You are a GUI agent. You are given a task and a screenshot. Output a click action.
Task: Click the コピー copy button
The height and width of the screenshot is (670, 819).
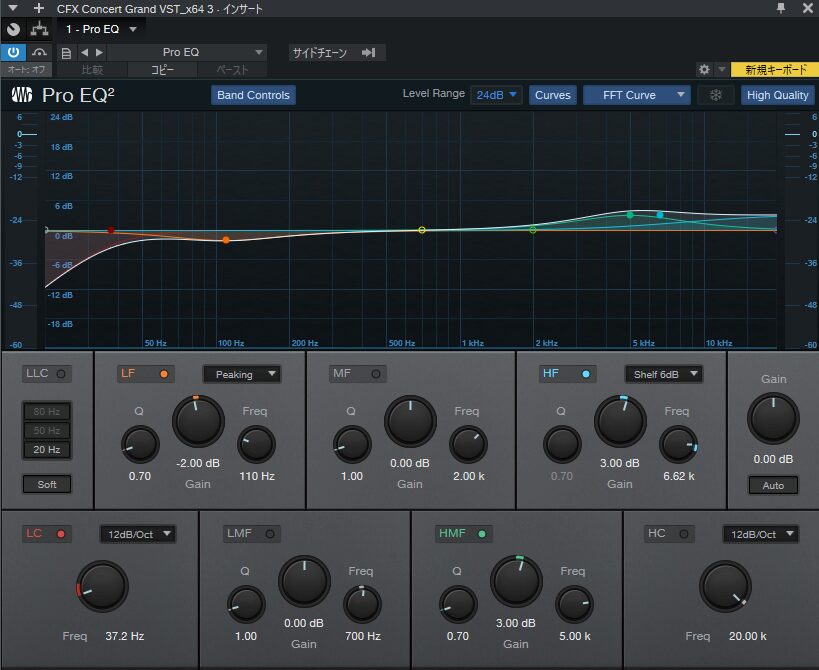coord(162,70)
